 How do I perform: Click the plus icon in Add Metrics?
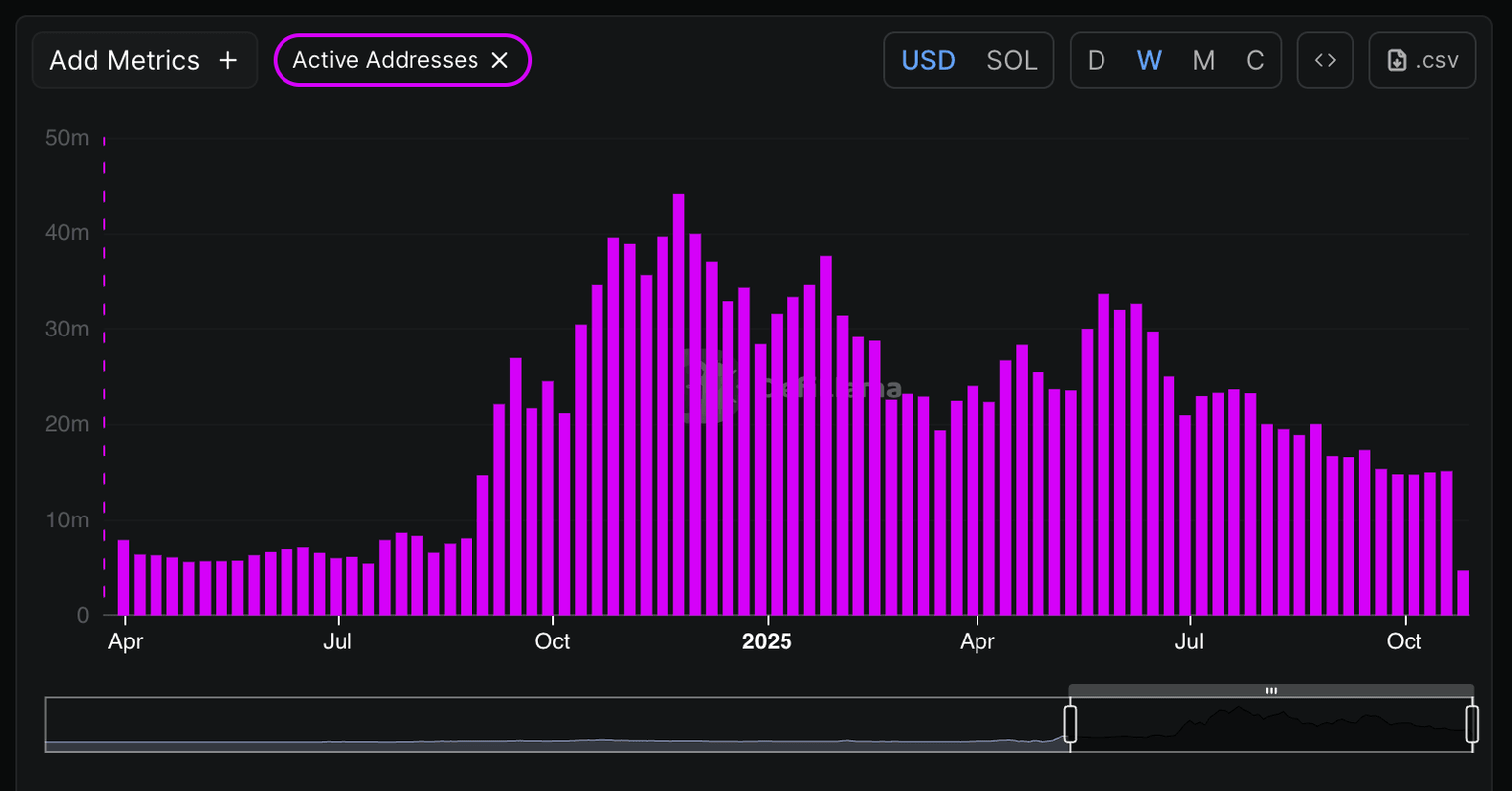227,61
